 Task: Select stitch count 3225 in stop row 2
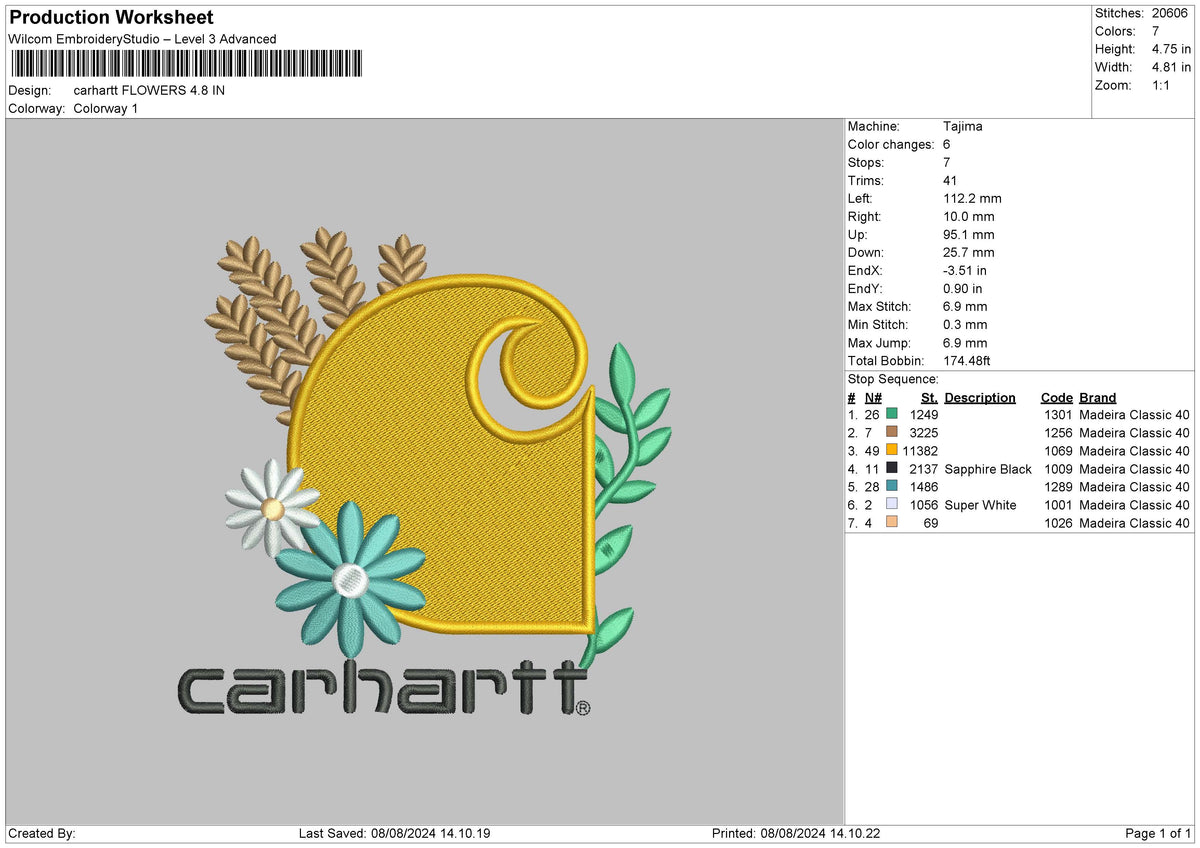pyautogui.click(x=924, y=432)
